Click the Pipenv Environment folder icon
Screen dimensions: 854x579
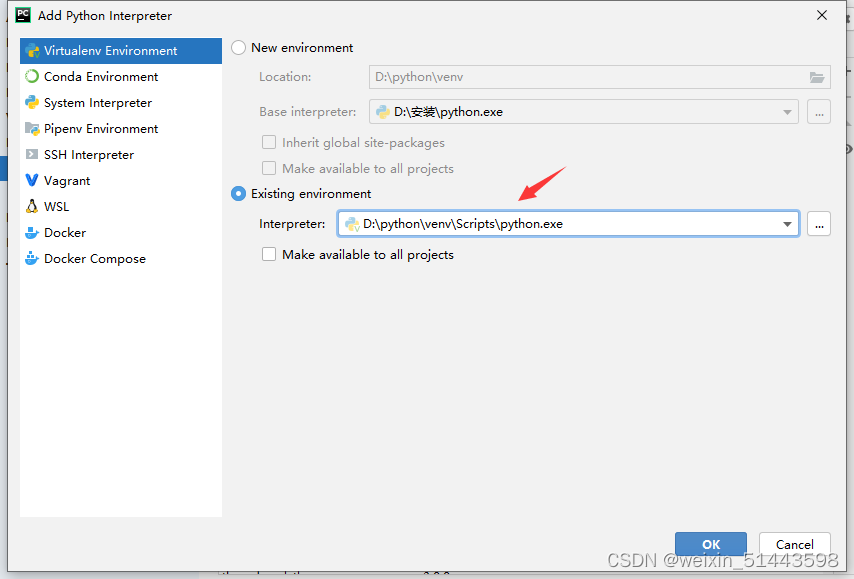(32, 129)
